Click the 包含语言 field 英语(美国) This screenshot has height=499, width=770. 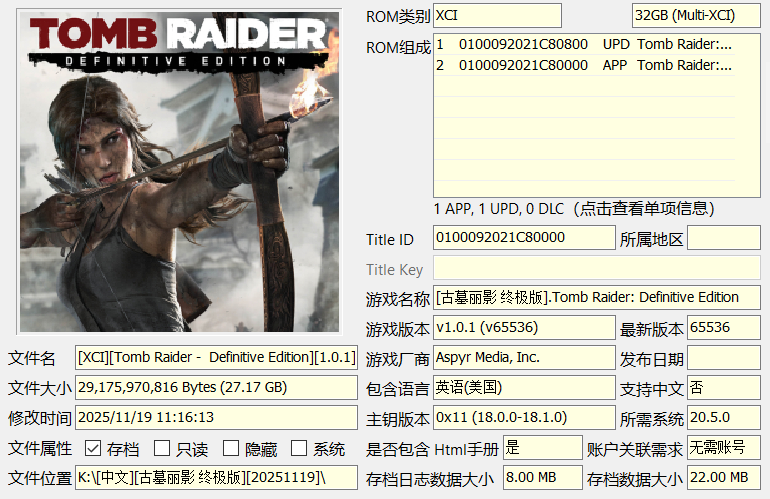point(524,388)
